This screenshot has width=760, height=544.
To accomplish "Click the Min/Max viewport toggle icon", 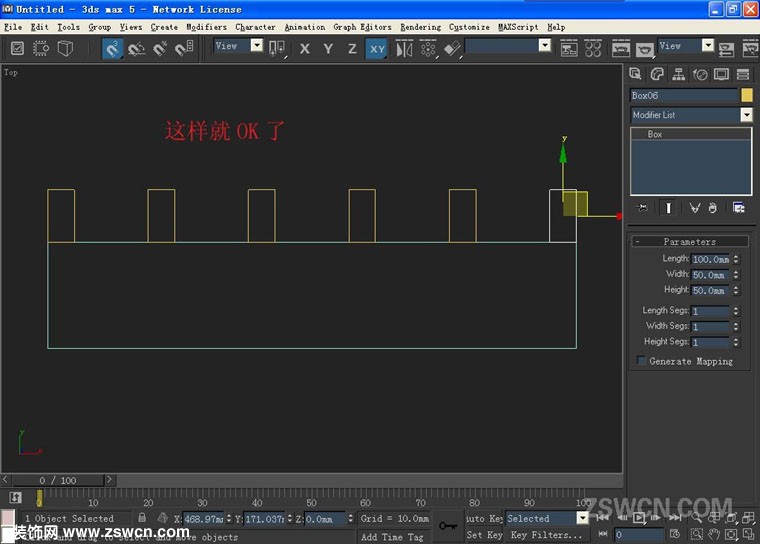I will (748, 535).
